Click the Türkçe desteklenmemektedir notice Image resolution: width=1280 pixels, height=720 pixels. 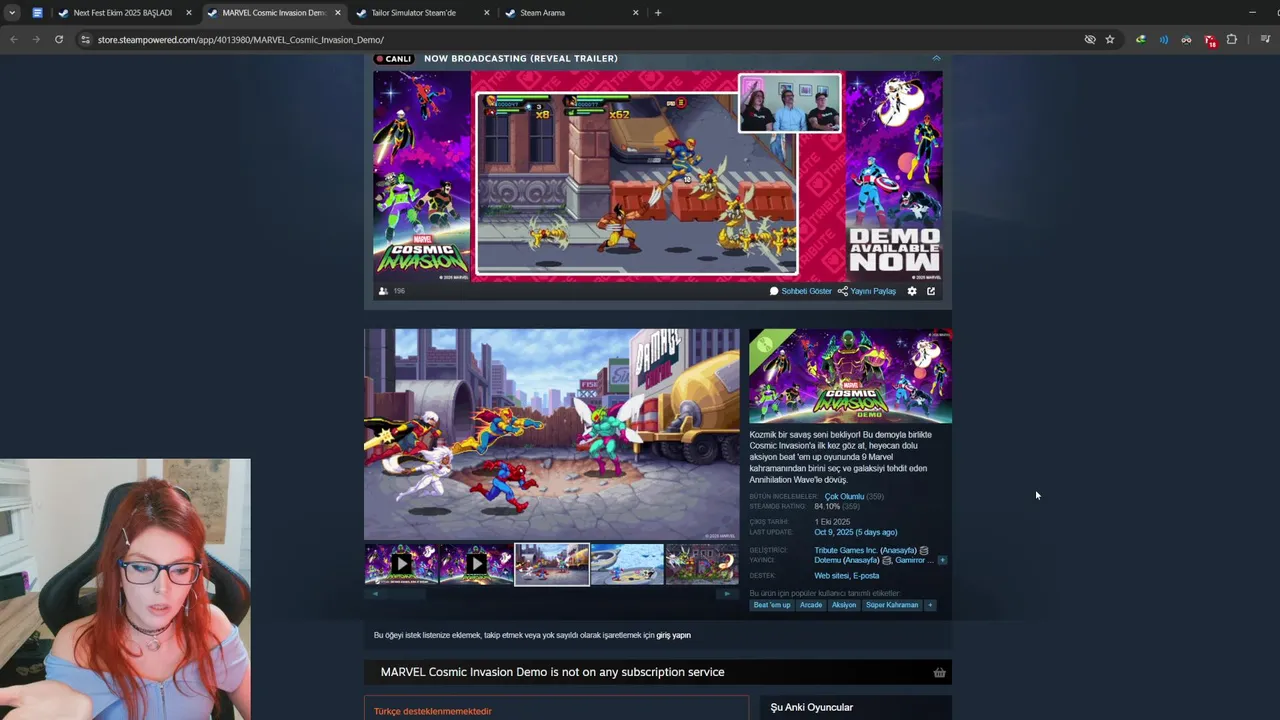pyautogui.click(x=433, y=711)
